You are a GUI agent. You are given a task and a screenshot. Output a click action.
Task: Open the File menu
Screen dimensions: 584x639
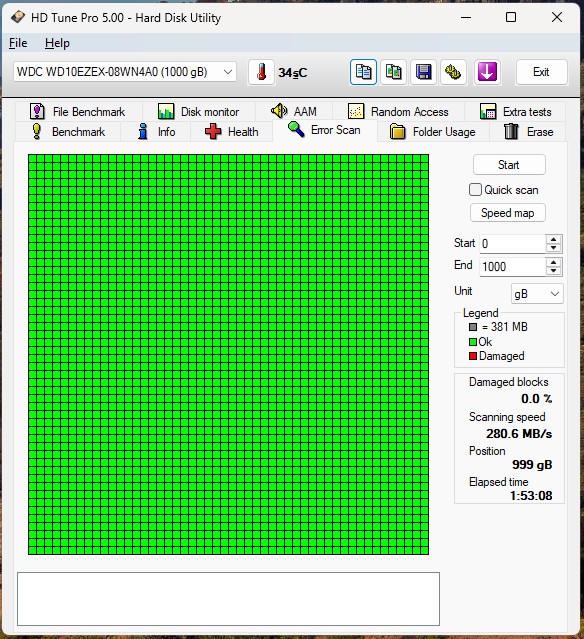[x=18, y=43]
